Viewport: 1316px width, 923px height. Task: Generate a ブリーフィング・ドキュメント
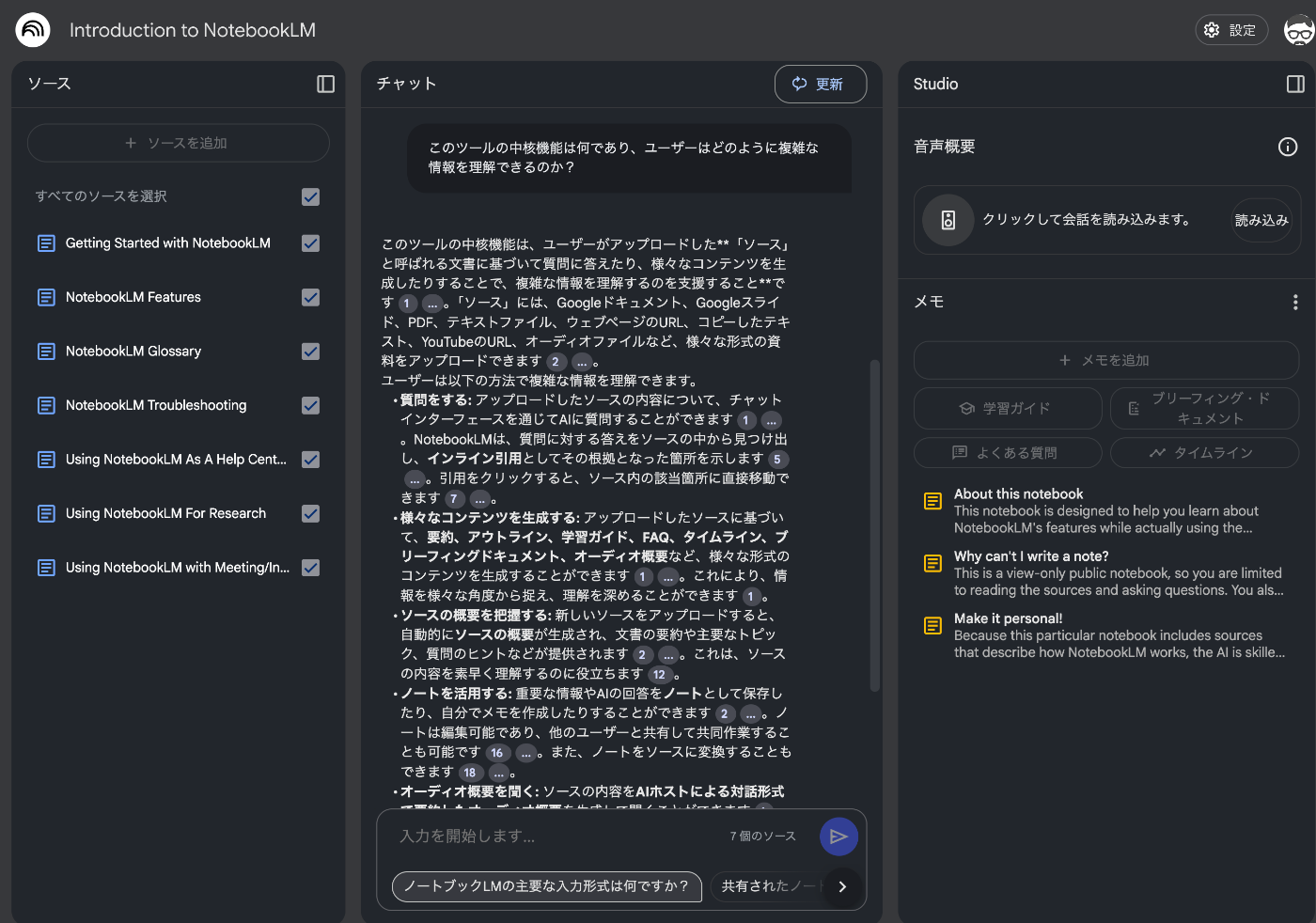click(1205, 409)
